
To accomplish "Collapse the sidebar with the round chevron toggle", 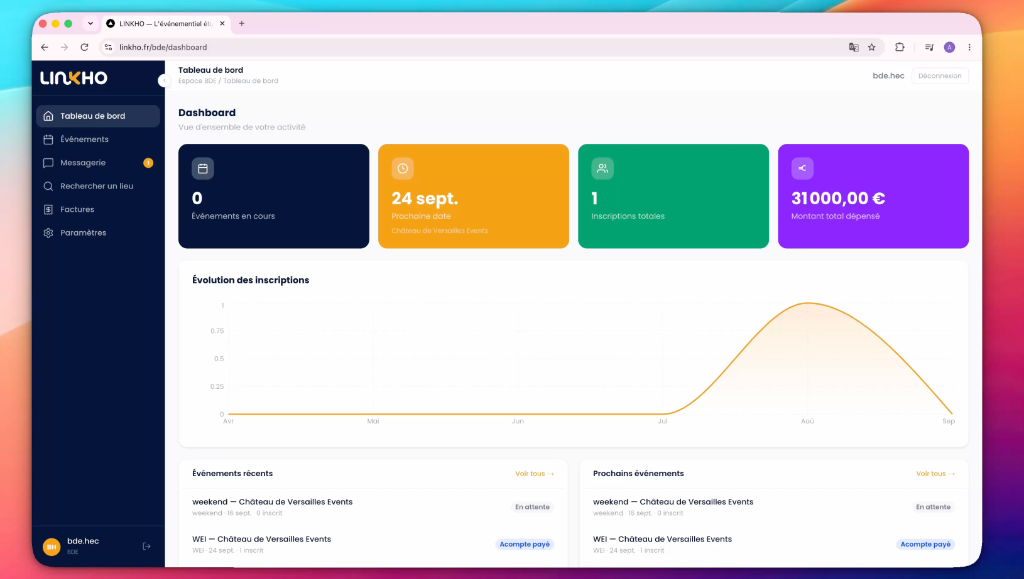I will [163, 80].
